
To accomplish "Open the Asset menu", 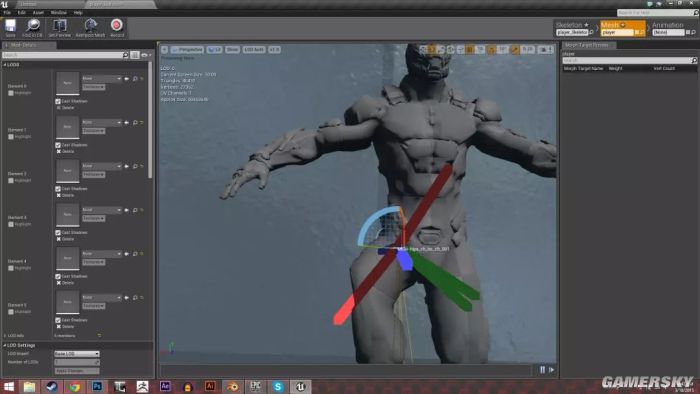I will coord(38,12).
